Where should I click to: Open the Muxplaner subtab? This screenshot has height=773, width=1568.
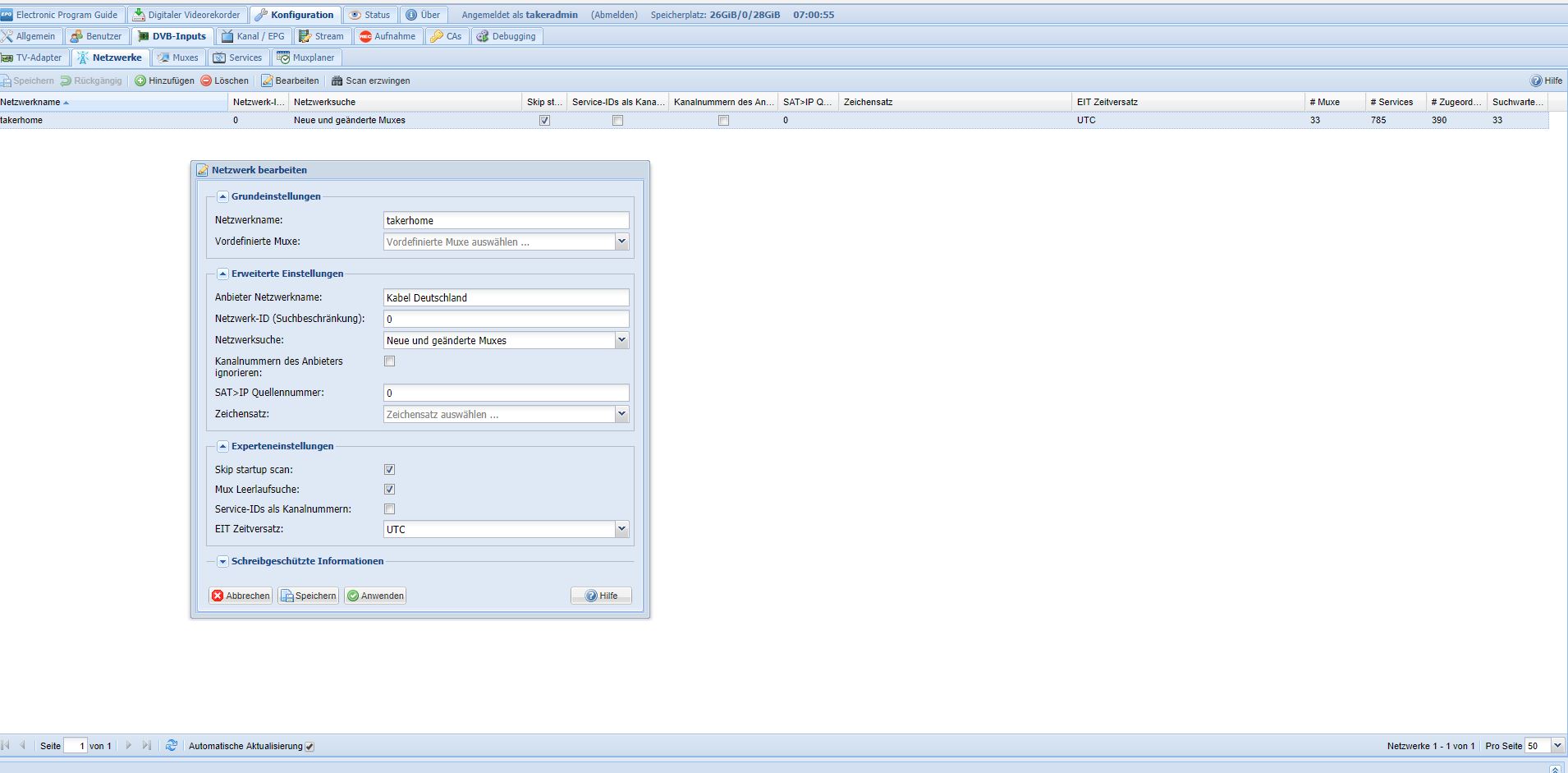306,58
